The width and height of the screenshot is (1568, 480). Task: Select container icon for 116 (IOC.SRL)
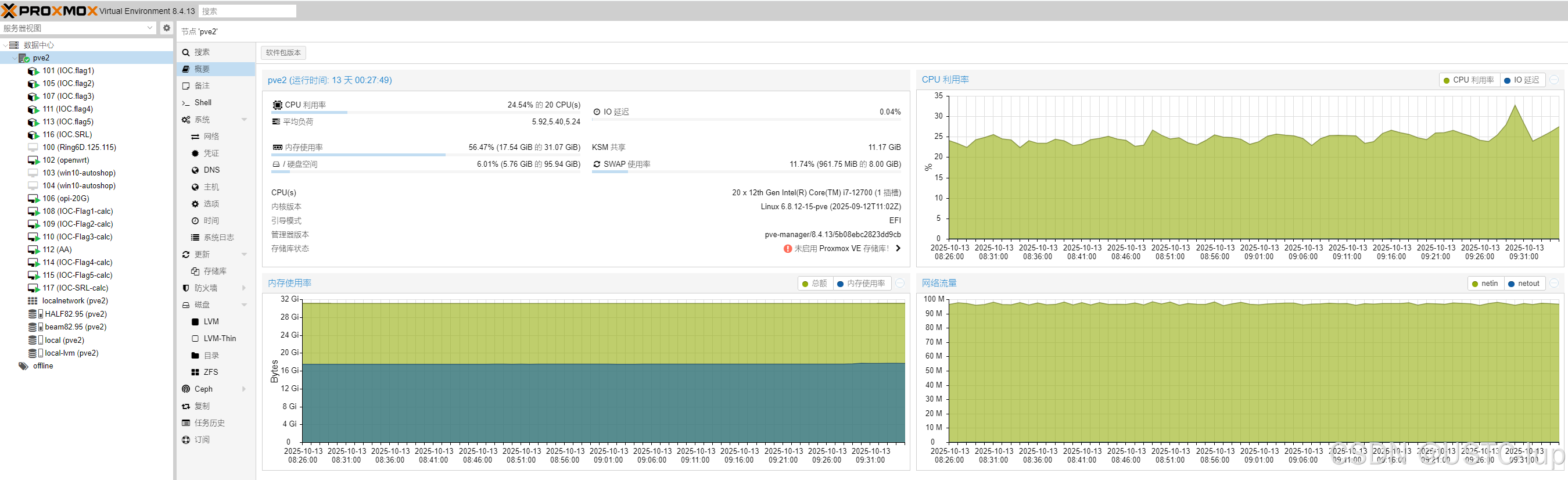coord(34,135)
